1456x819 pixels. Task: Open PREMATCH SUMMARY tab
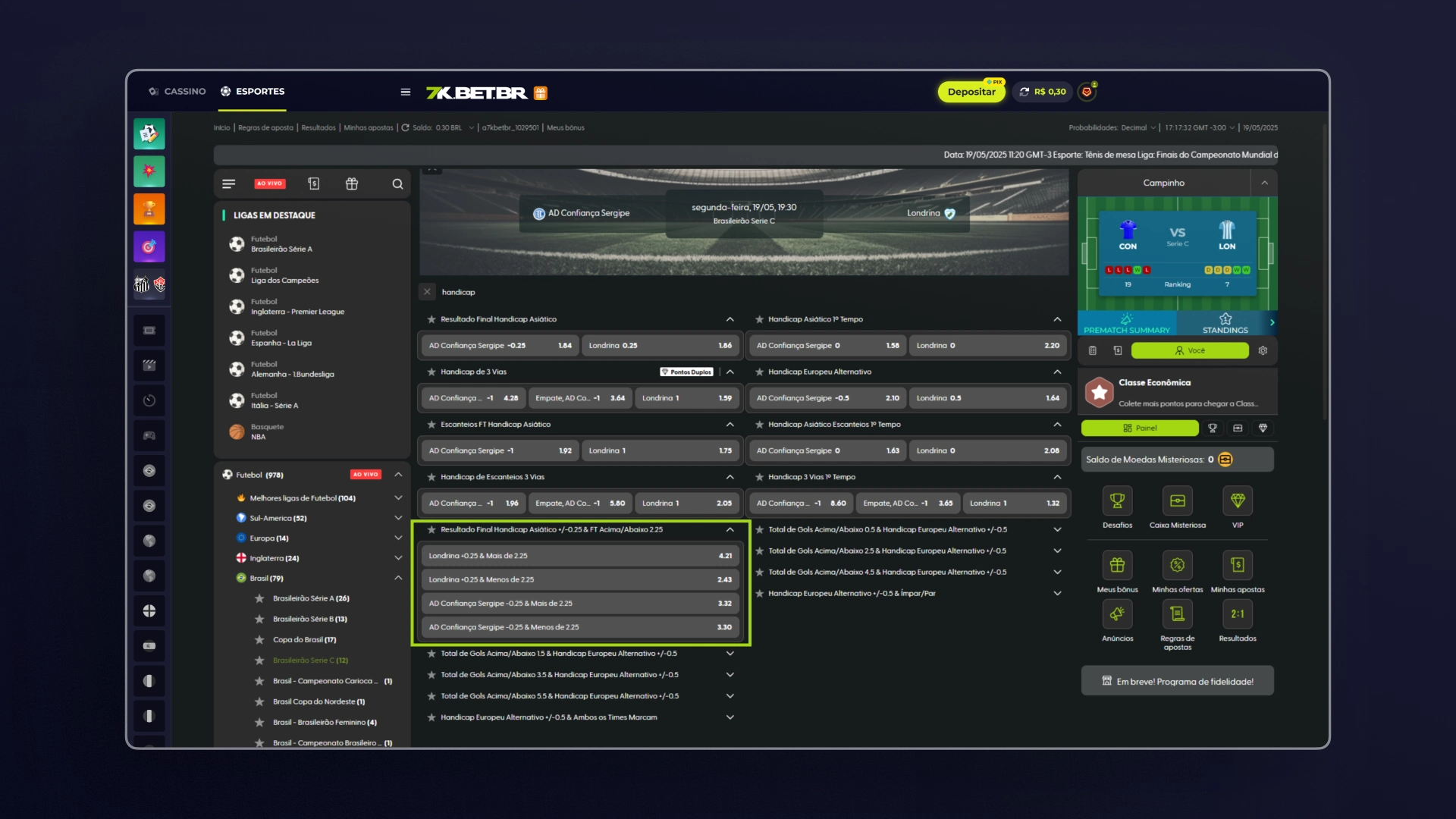(1126, 323)
